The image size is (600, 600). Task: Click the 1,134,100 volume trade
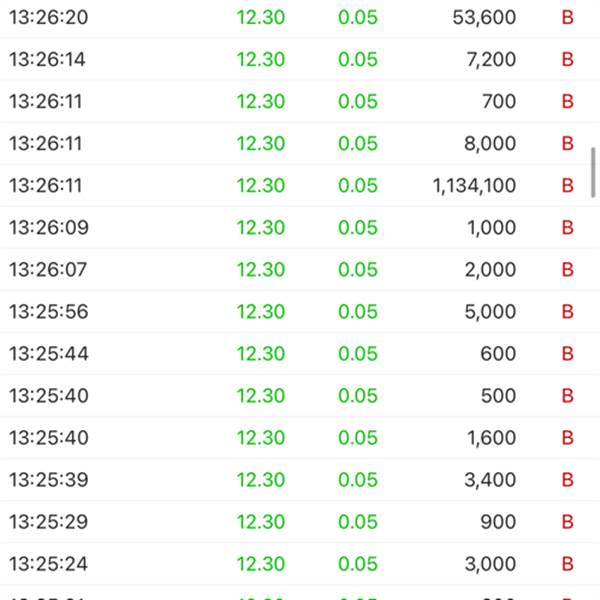point(300,186)
